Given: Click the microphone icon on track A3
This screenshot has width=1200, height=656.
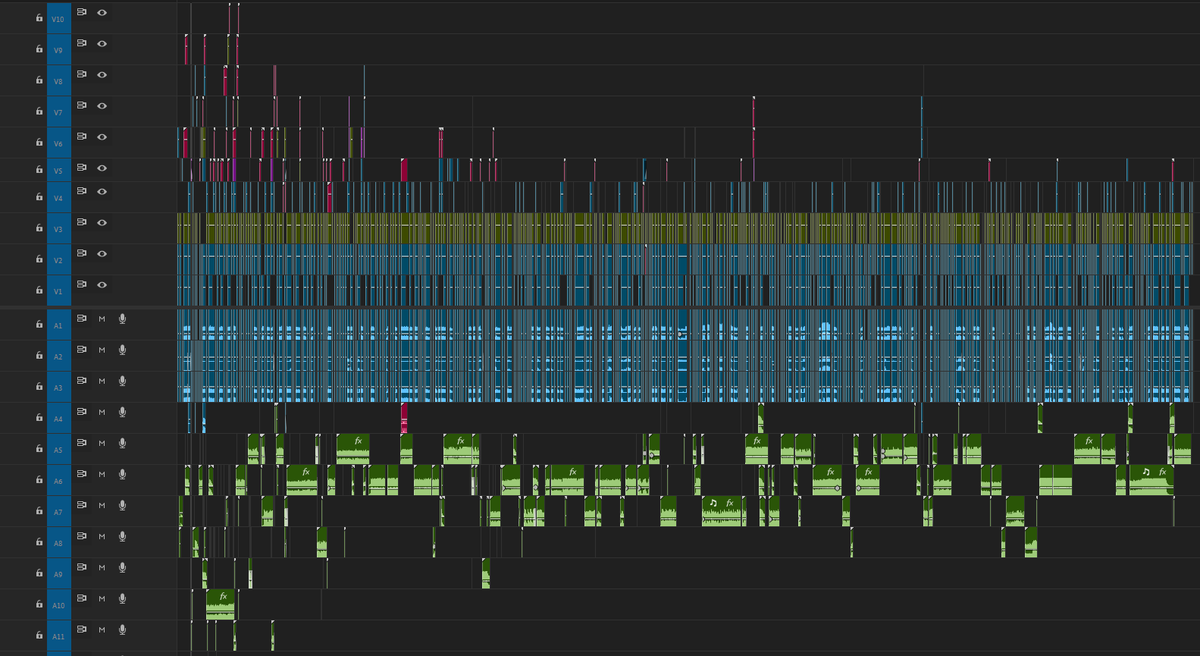Looking at the screenshot, I should (122, 380).
